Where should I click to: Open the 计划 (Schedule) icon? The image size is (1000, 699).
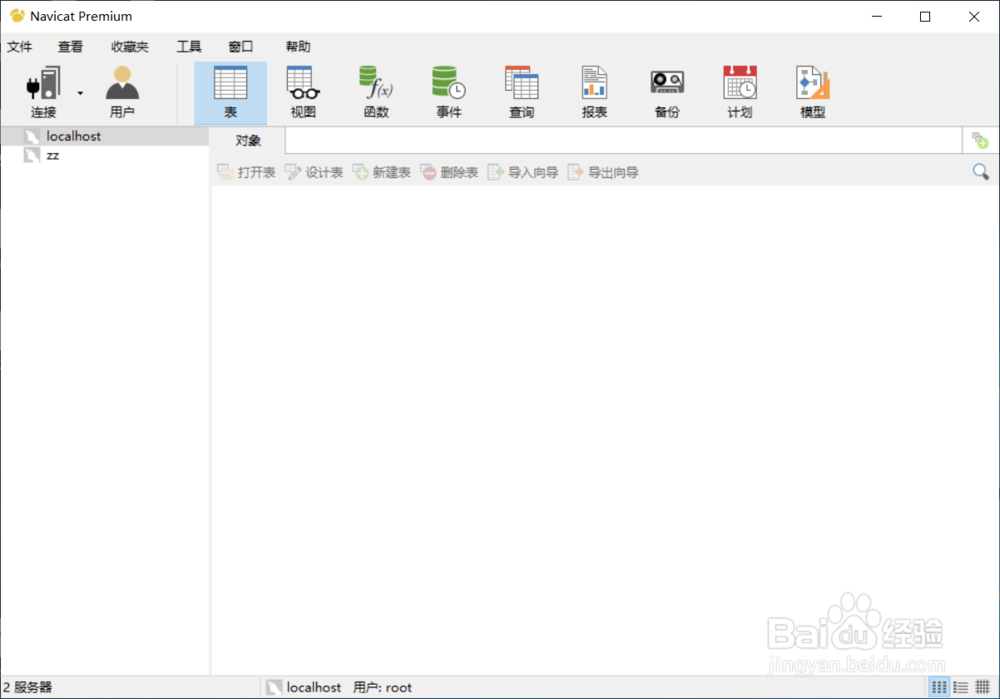739,90
